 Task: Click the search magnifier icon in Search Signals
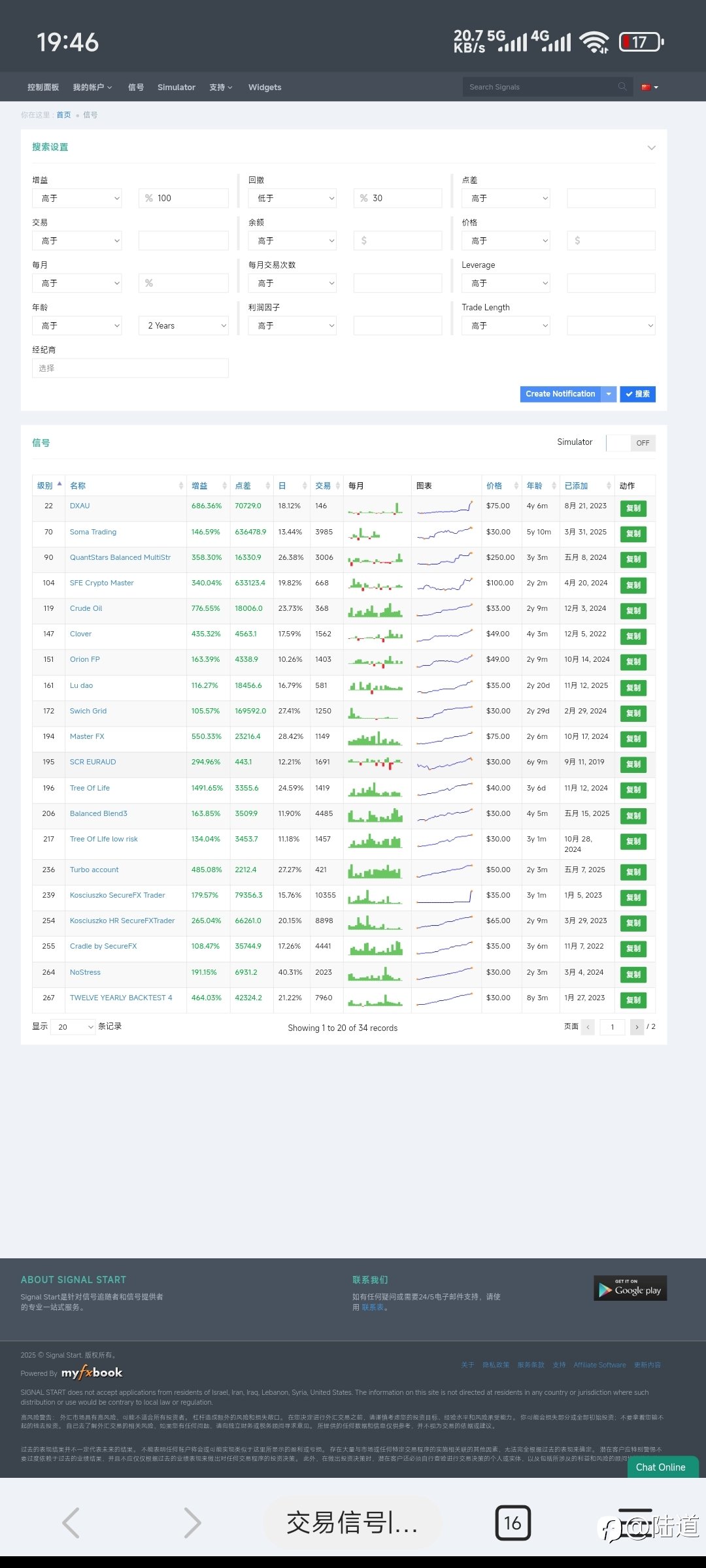(622, 87)
